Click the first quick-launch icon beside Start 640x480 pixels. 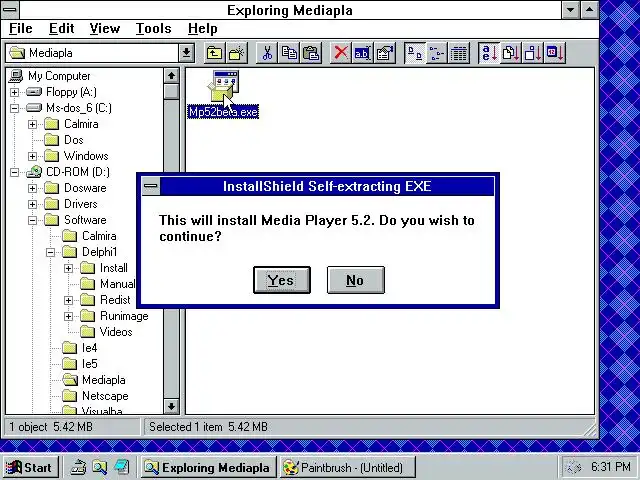[x=78, y=467]
